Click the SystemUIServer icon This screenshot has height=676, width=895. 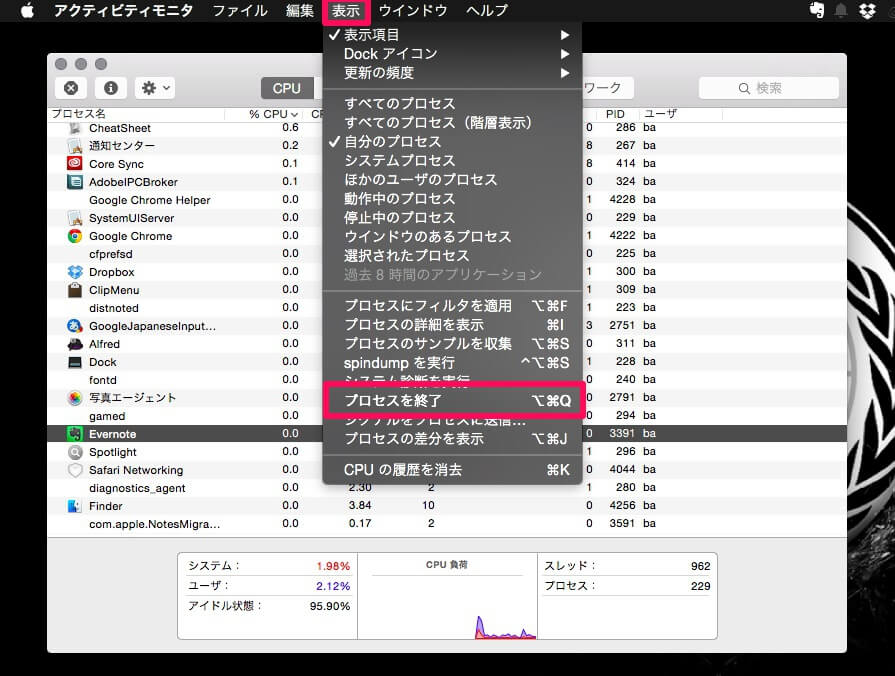[75, 218]
